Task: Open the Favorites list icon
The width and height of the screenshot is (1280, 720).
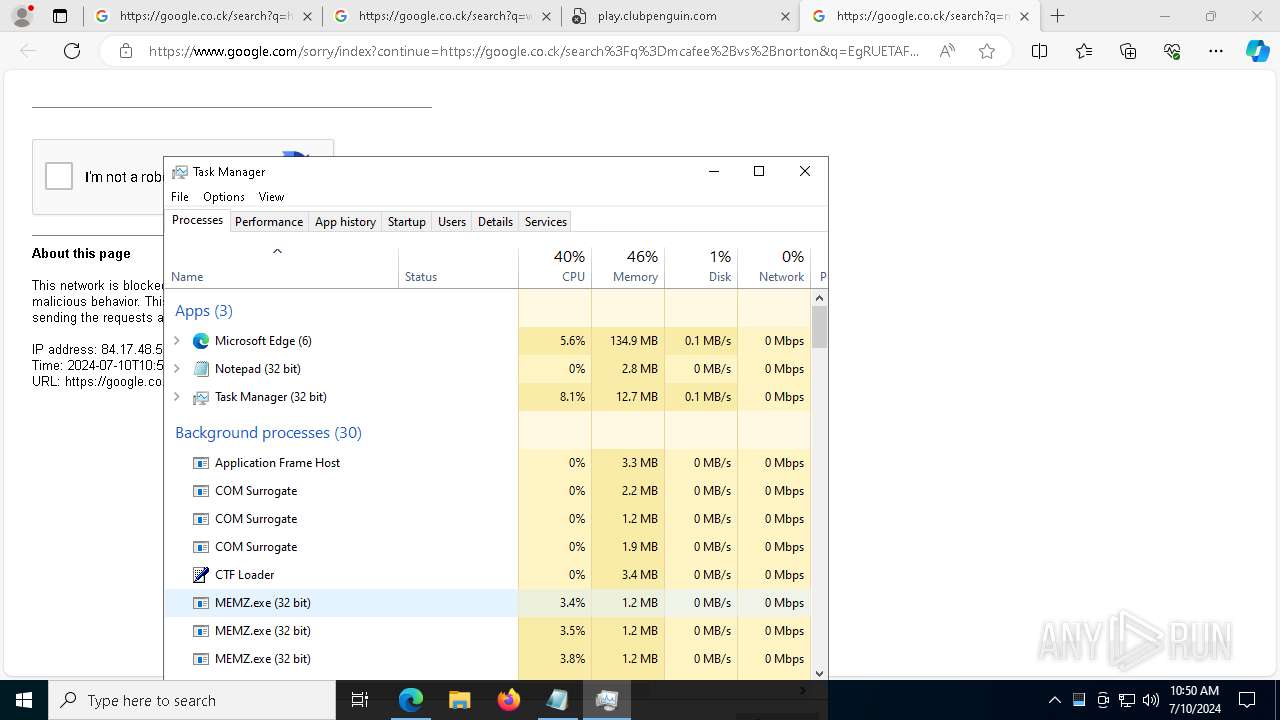Action: tap(1084, 51)
